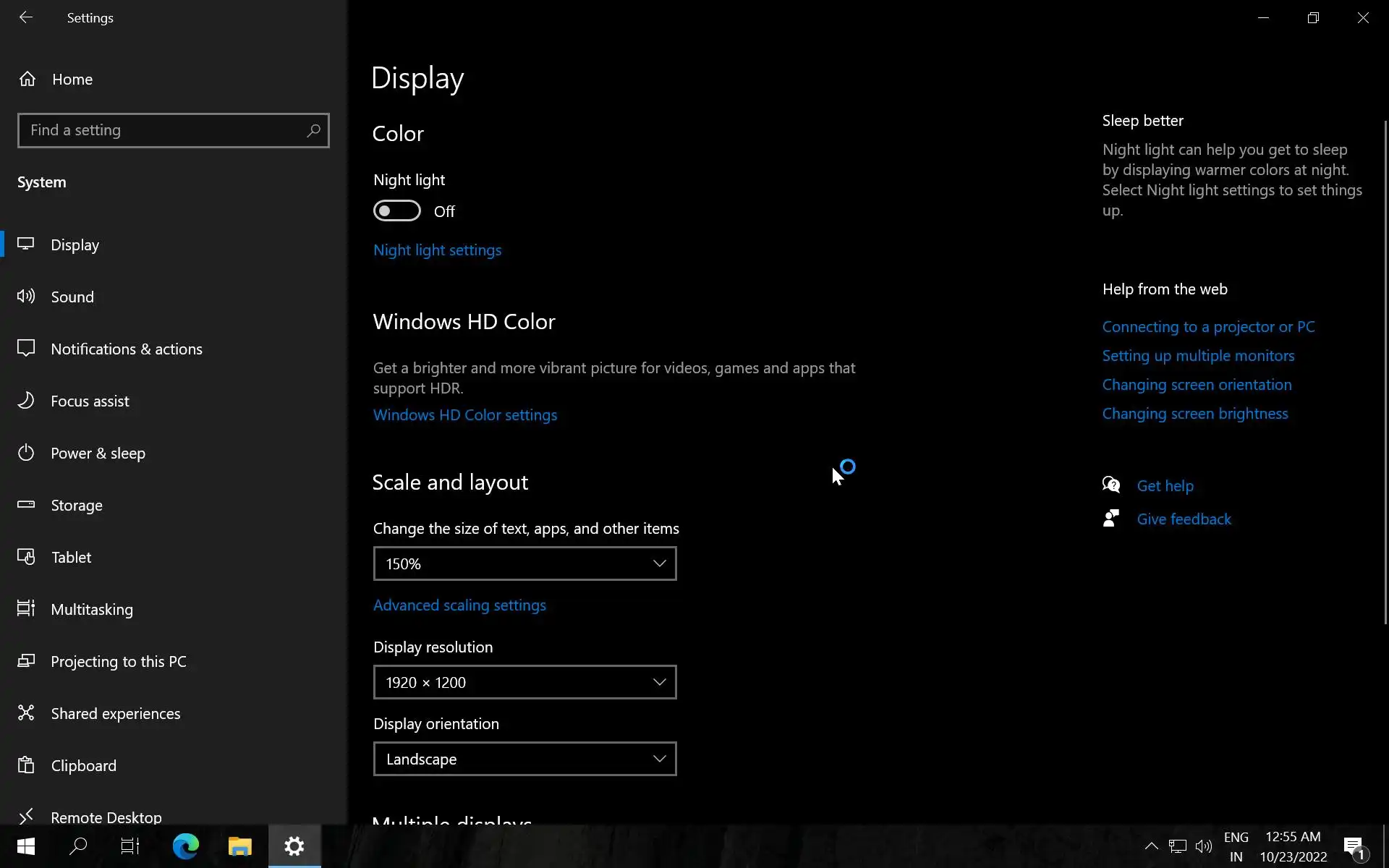Open Advanced scaling settings link

click(x=459, y=605)
